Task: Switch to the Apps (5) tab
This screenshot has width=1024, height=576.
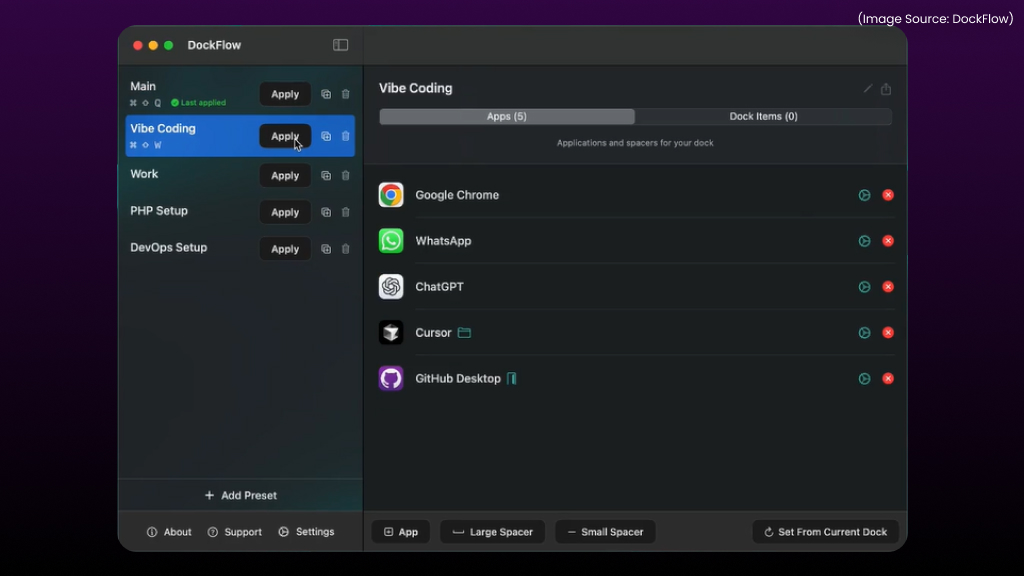Action: [507, 116]
